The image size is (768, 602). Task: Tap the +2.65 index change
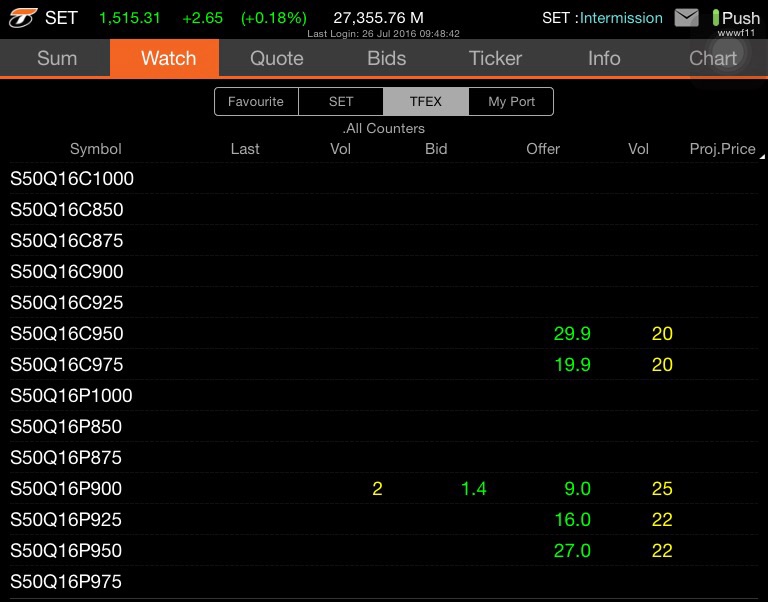[x=202, y=18]
